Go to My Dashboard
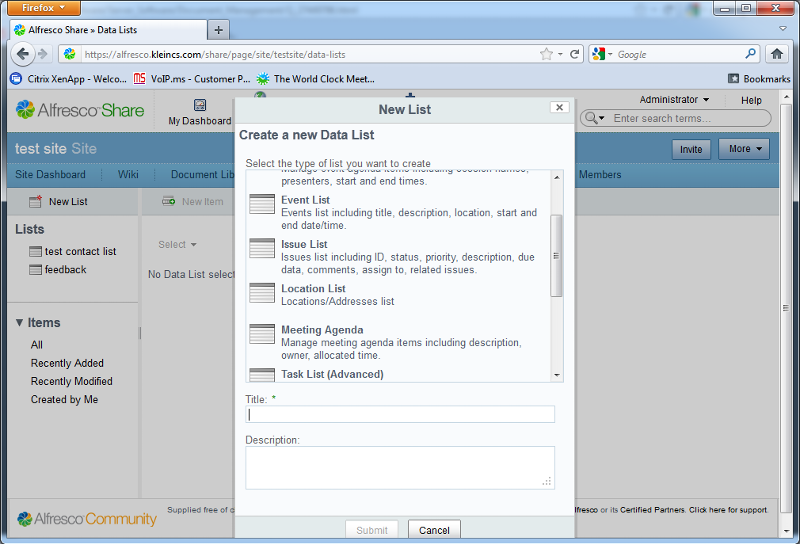 tap(199, 112)
